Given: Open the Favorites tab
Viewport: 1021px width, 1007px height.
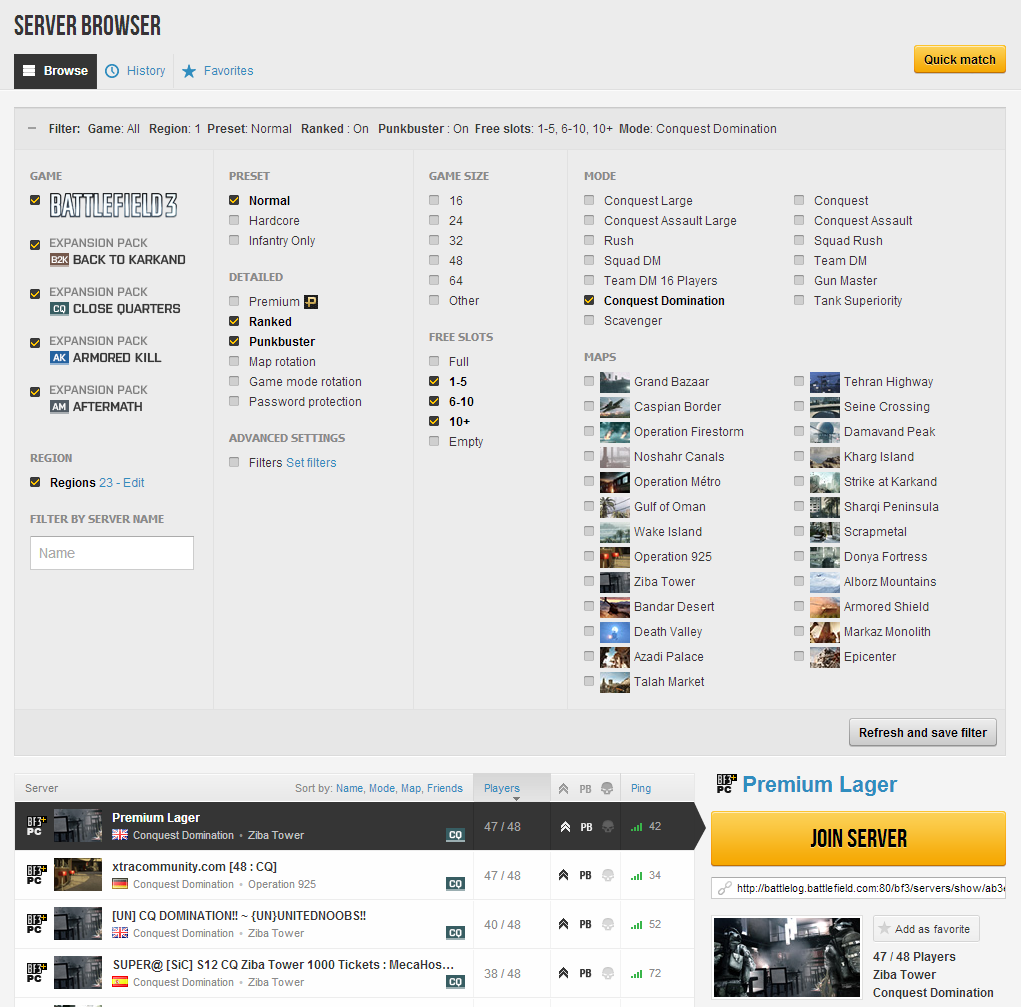Looking at the screenshot, I should pos(217,70).
